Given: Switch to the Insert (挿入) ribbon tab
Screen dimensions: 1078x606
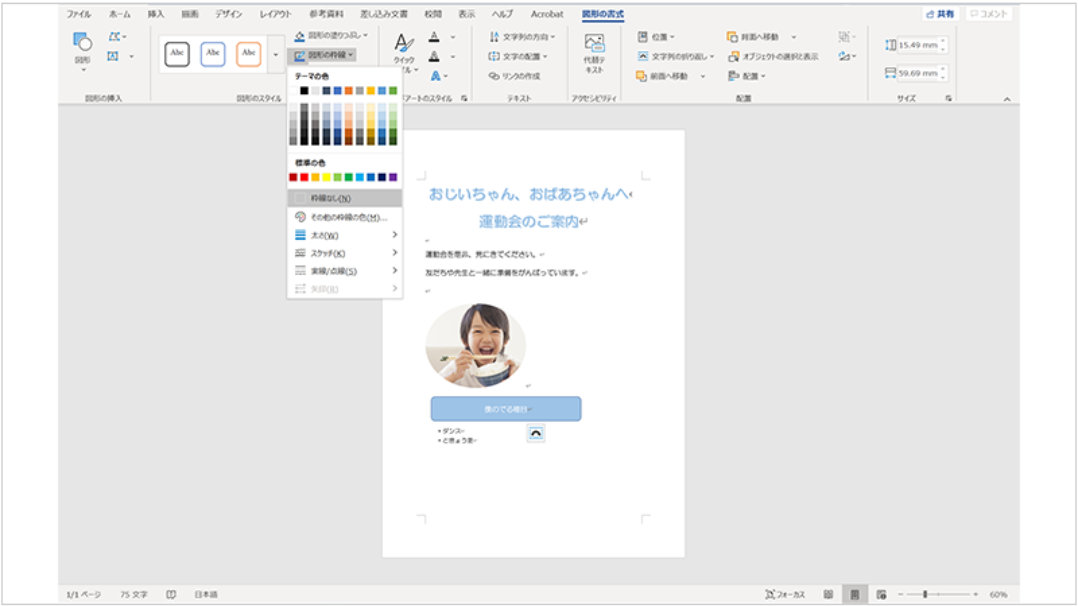Looking at the screenshot, I should (156, 14).
